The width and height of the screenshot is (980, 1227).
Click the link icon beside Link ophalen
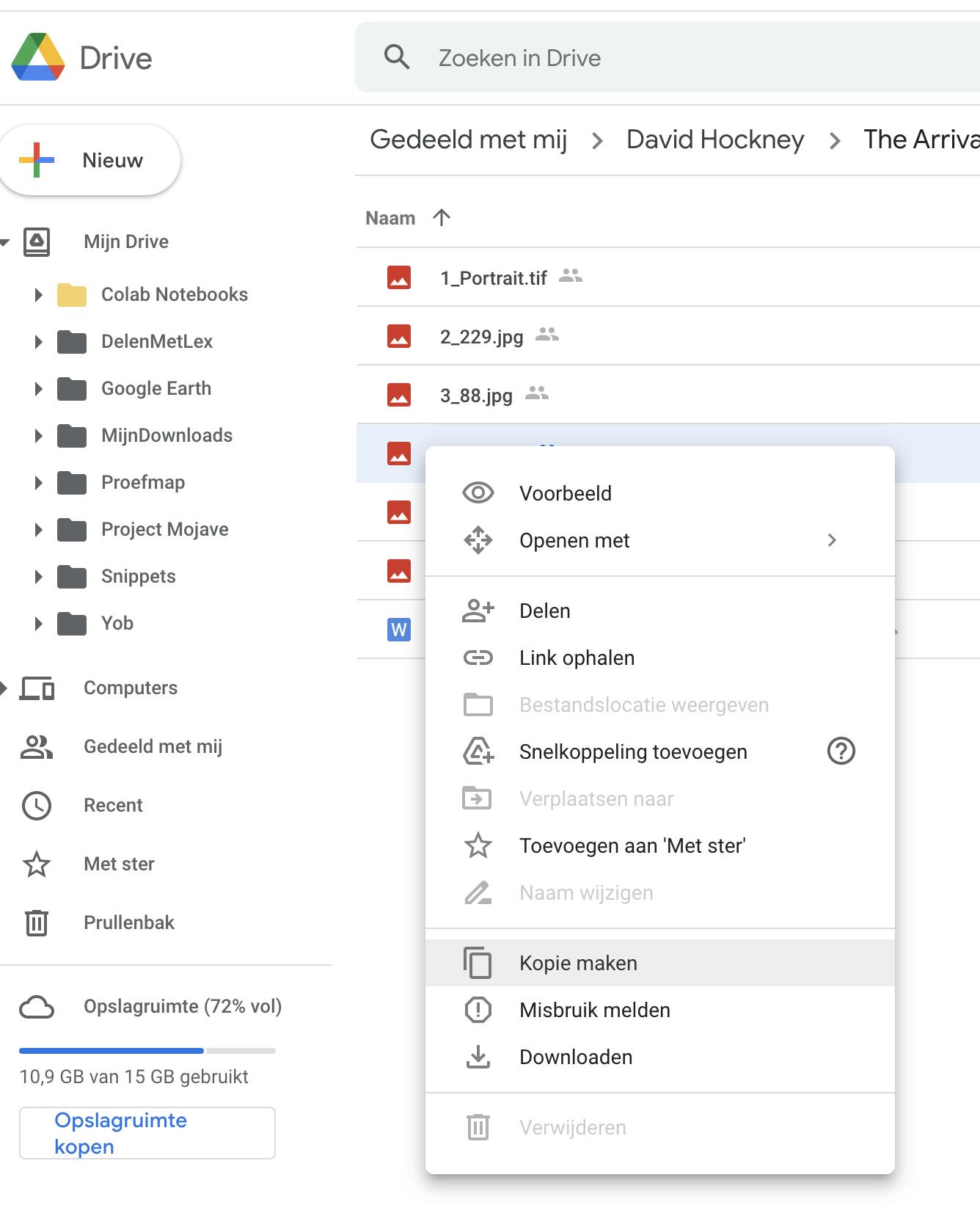478,658
